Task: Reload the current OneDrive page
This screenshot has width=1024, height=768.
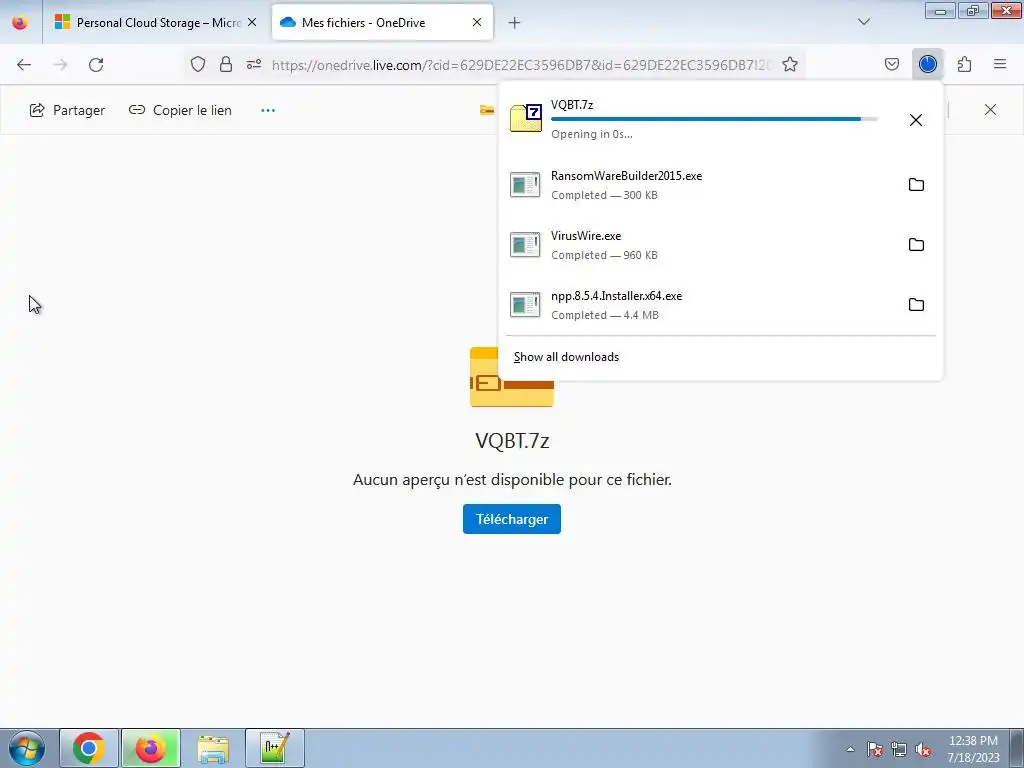Action: pos(96,64)
